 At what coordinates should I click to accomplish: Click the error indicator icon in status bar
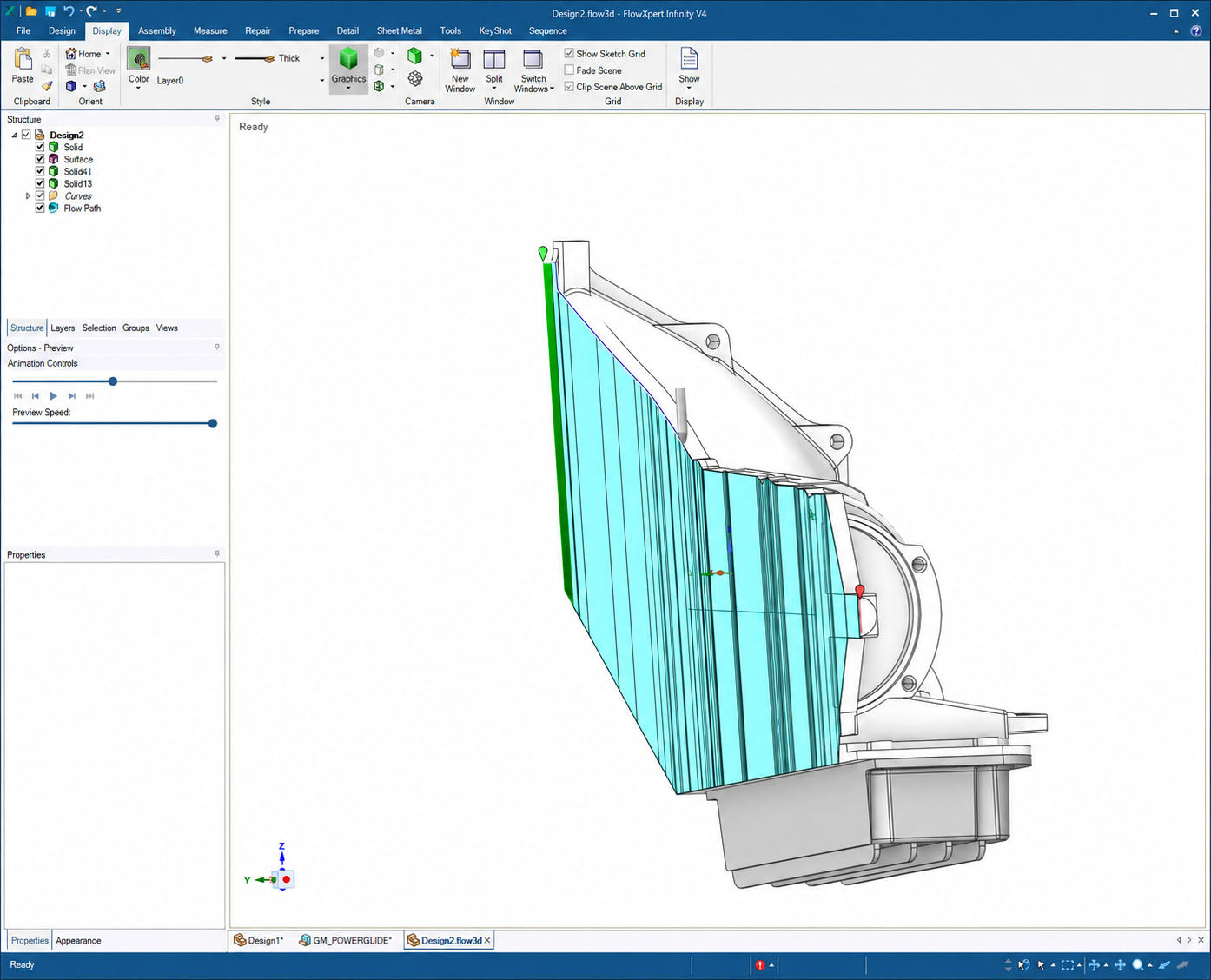[760, 965]
